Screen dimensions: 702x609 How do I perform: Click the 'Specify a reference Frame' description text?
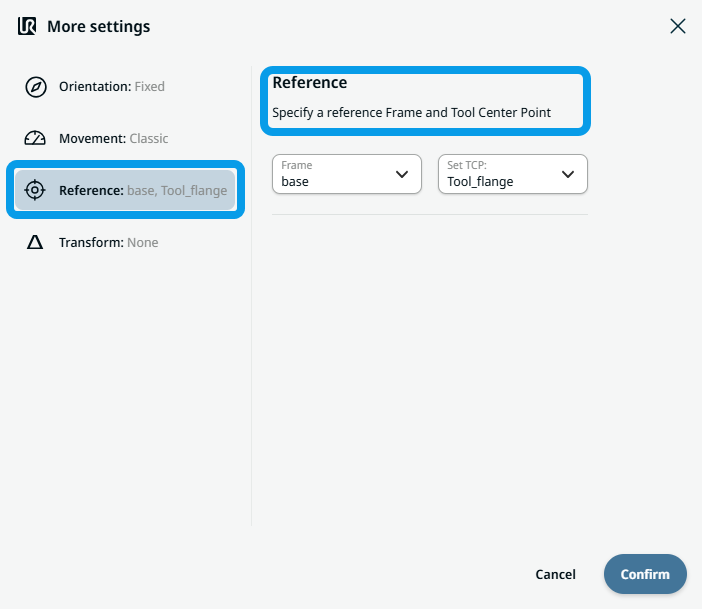click(411, 112)
